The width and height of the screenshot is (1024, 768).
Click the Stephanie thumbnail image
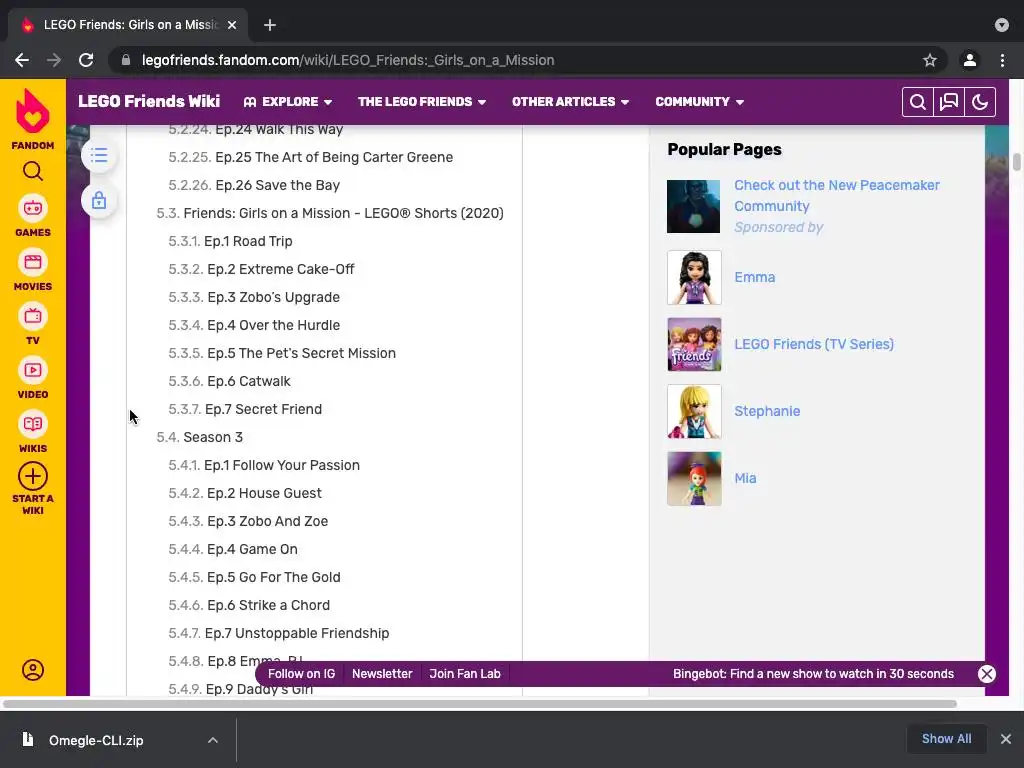pos(694,411)
